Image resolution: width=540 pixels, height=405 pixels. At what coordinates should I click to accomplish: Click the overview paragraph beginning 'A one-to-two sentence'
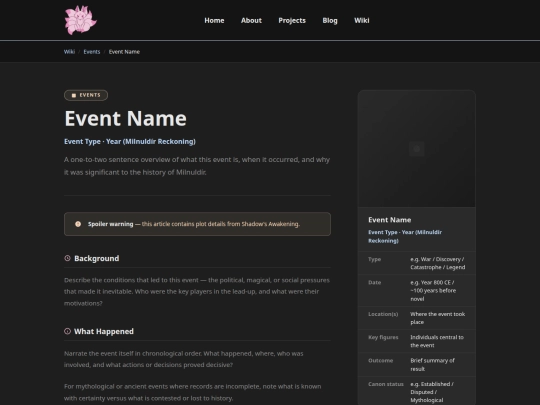pos(197,166)
